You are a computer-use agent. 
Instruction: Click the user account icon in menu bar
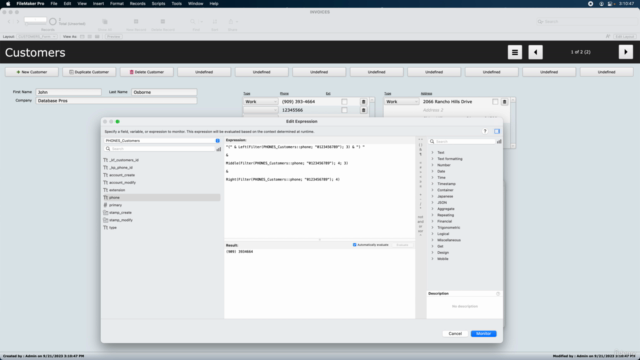601,4
